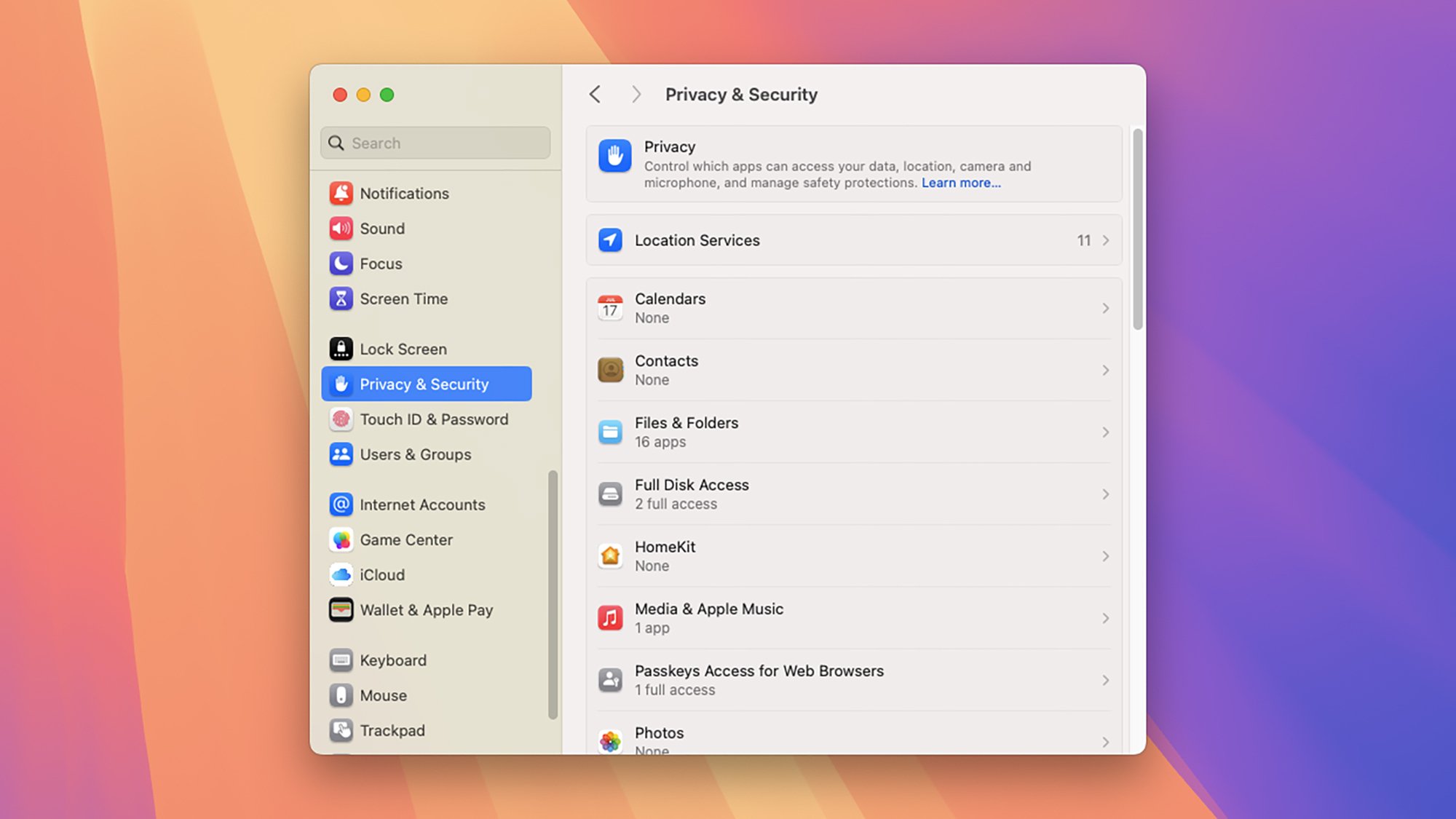Click the Keyboard icon in sidebar
The height and width of the screenshot is (819, 1456).
tap(341, 660)
